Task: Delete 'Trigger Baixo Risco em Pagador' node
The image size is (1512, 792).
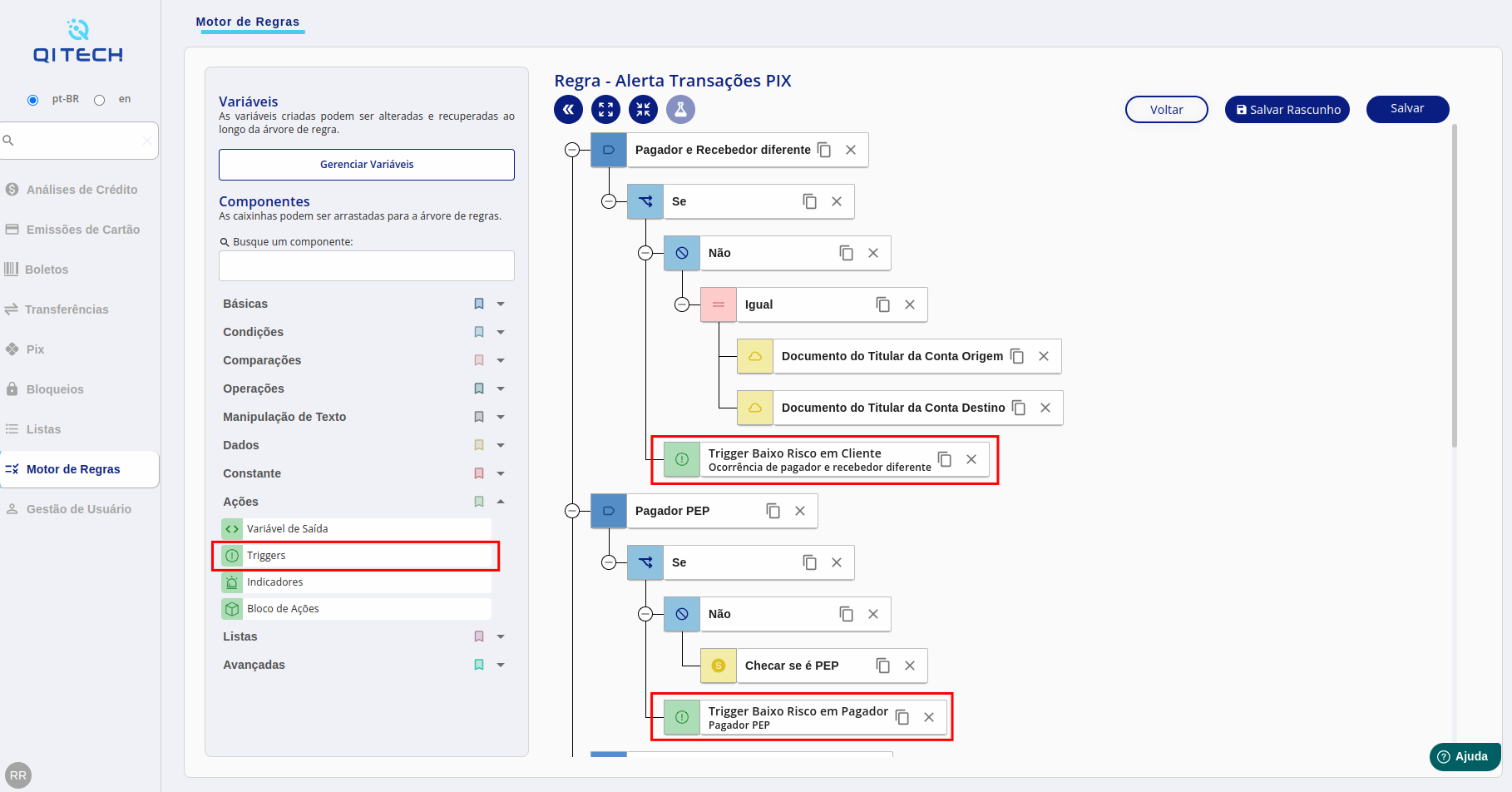Action: [x=929, y=717]
